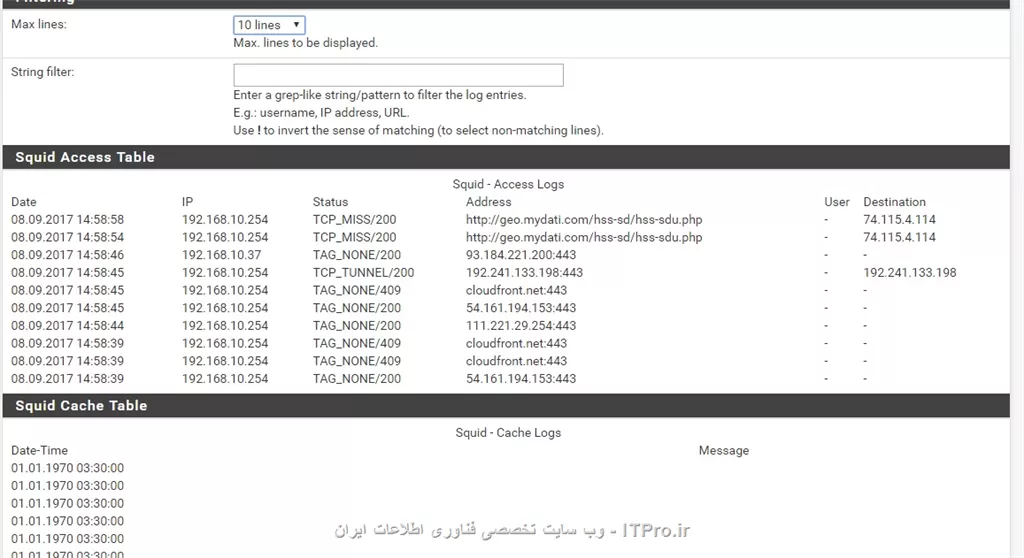Screen dimensions: 1024x558
Task: Click destination 192.241.133.198
Action: point(910,272)
